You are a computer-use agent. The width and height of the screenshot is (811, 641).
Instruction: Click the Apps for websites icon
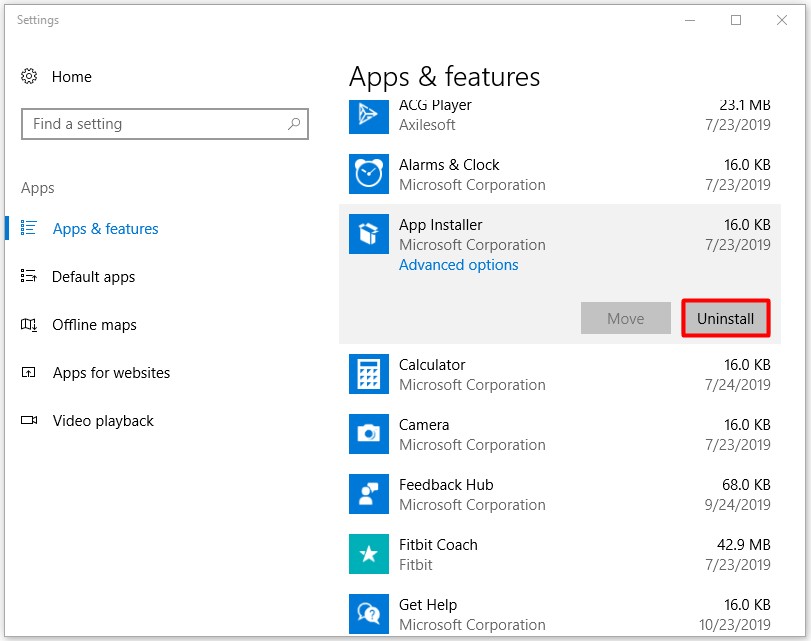[x=28, y=372]
